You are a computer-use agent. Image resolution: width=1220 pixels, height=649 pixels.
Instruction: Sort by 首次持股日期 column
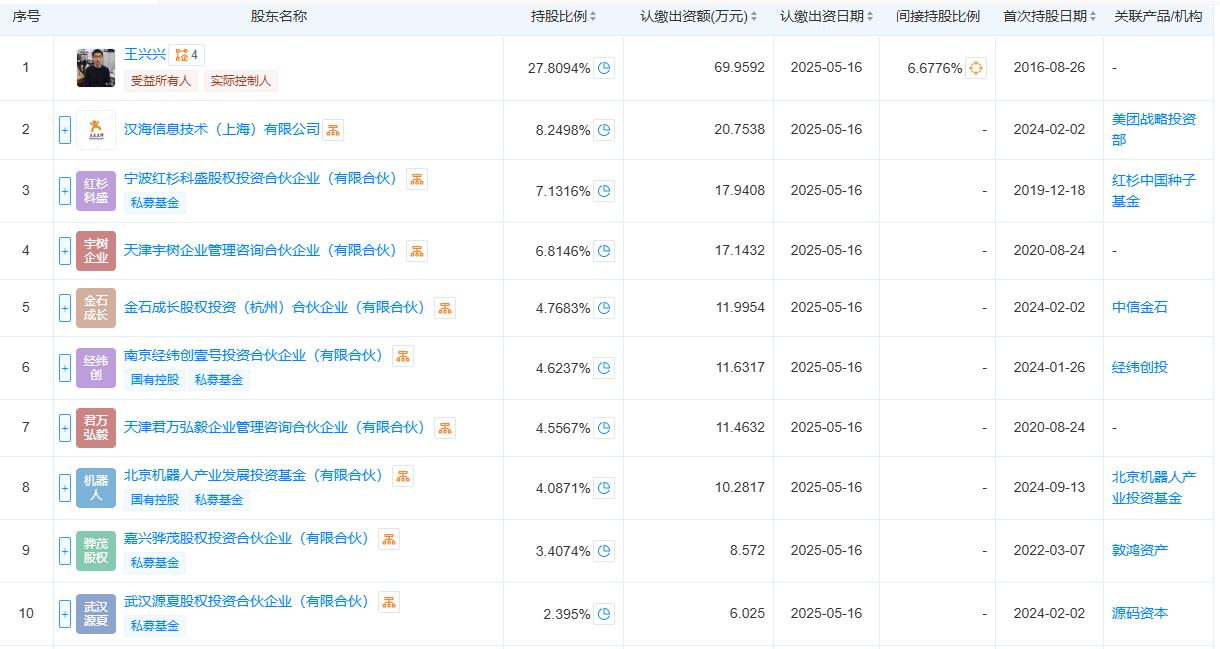pyautogui.click(x=1050, y=17)
